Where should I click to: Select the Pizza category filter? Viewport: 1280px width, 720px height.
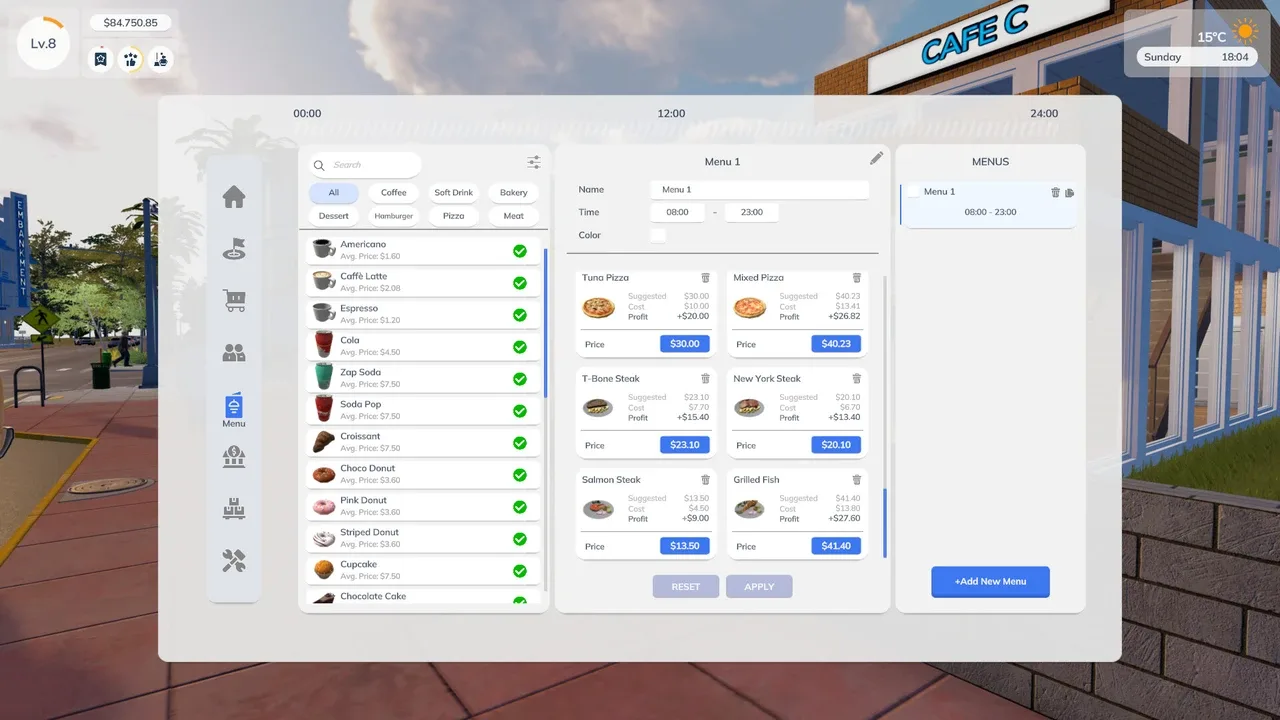point(453,216)
